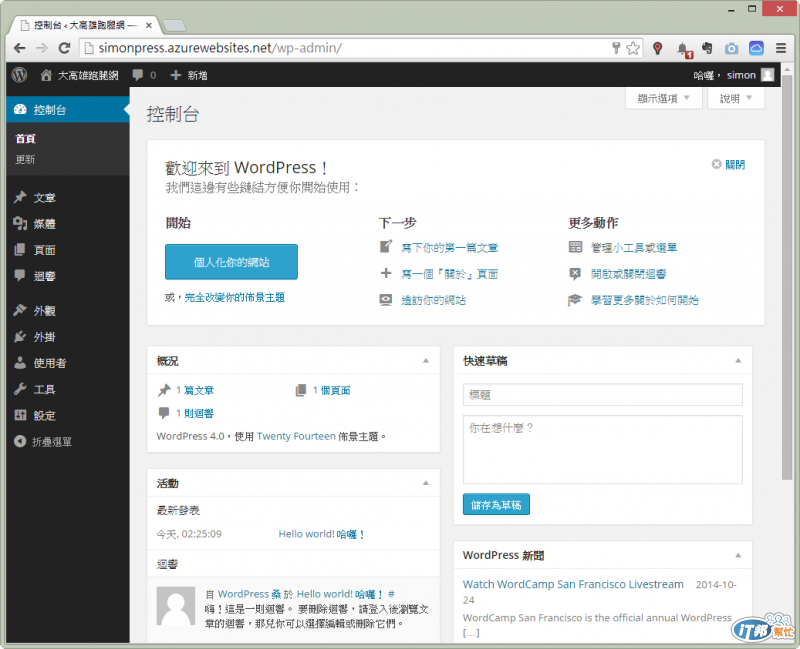Open 1 則迴響 count link
Image resolution: width=800 pixels, height=649 pixels.
click(195, 413)
